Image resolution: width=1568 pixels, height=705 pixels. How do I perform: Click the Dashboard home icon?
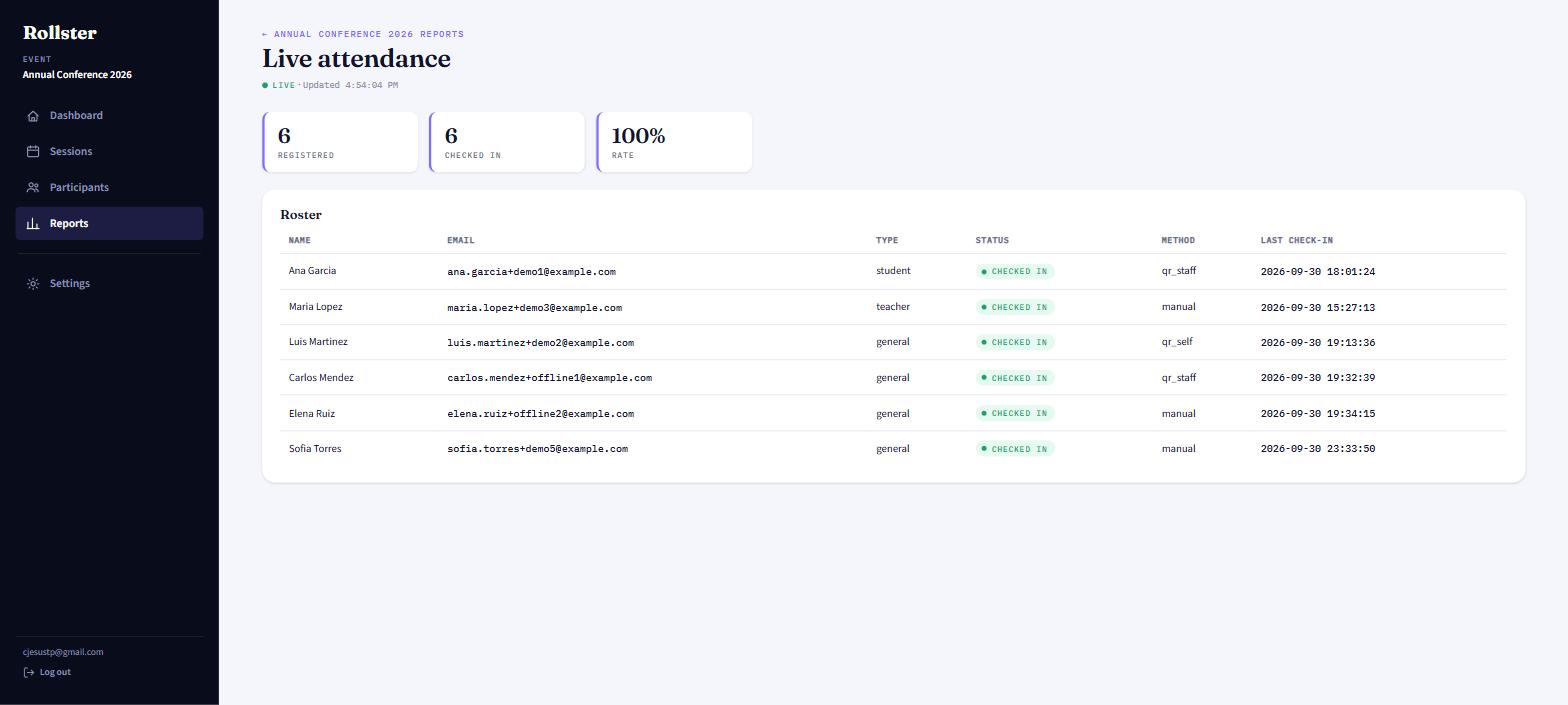pyautogui.click(x=33, y=116)
